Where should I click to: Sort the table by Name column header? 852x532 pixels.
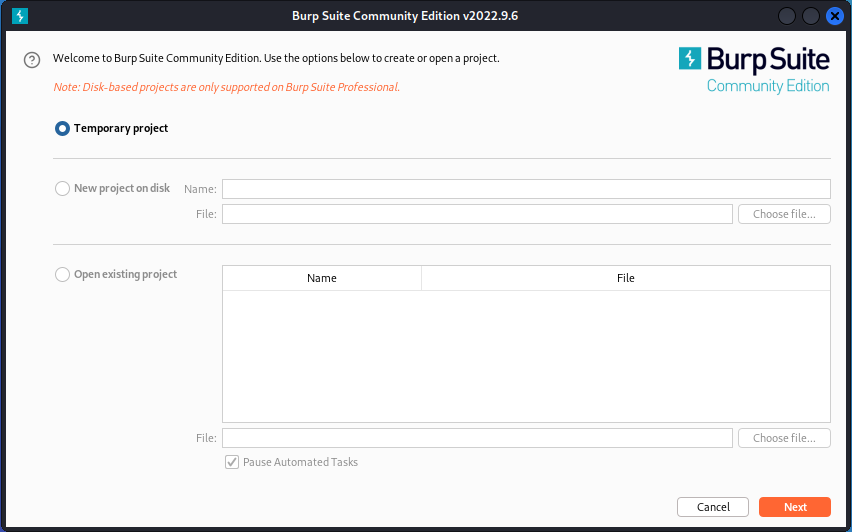(x=322, y=278)
